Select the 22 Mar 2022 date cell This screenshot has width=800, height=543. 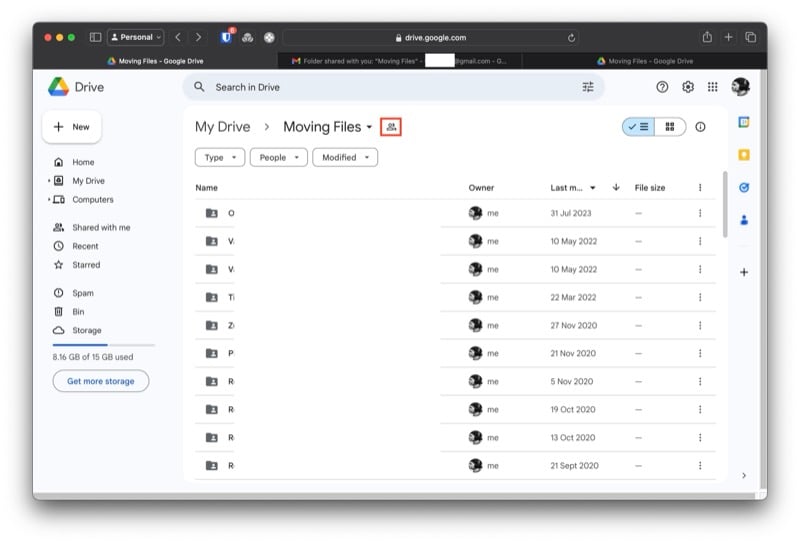(x=573, y=298)
